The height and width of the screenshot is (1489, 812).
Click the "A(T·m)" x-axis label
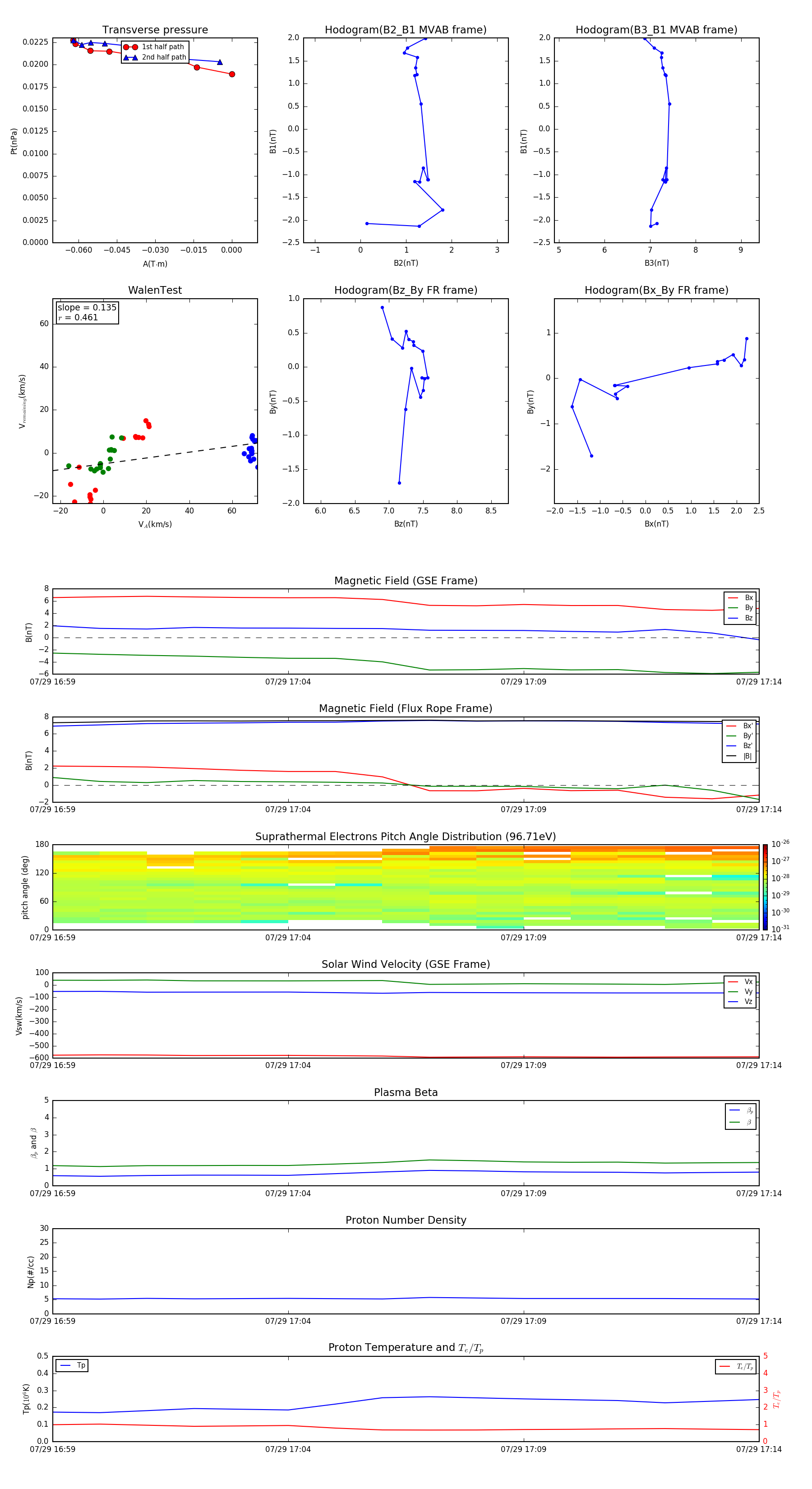(x=155, y=264)
